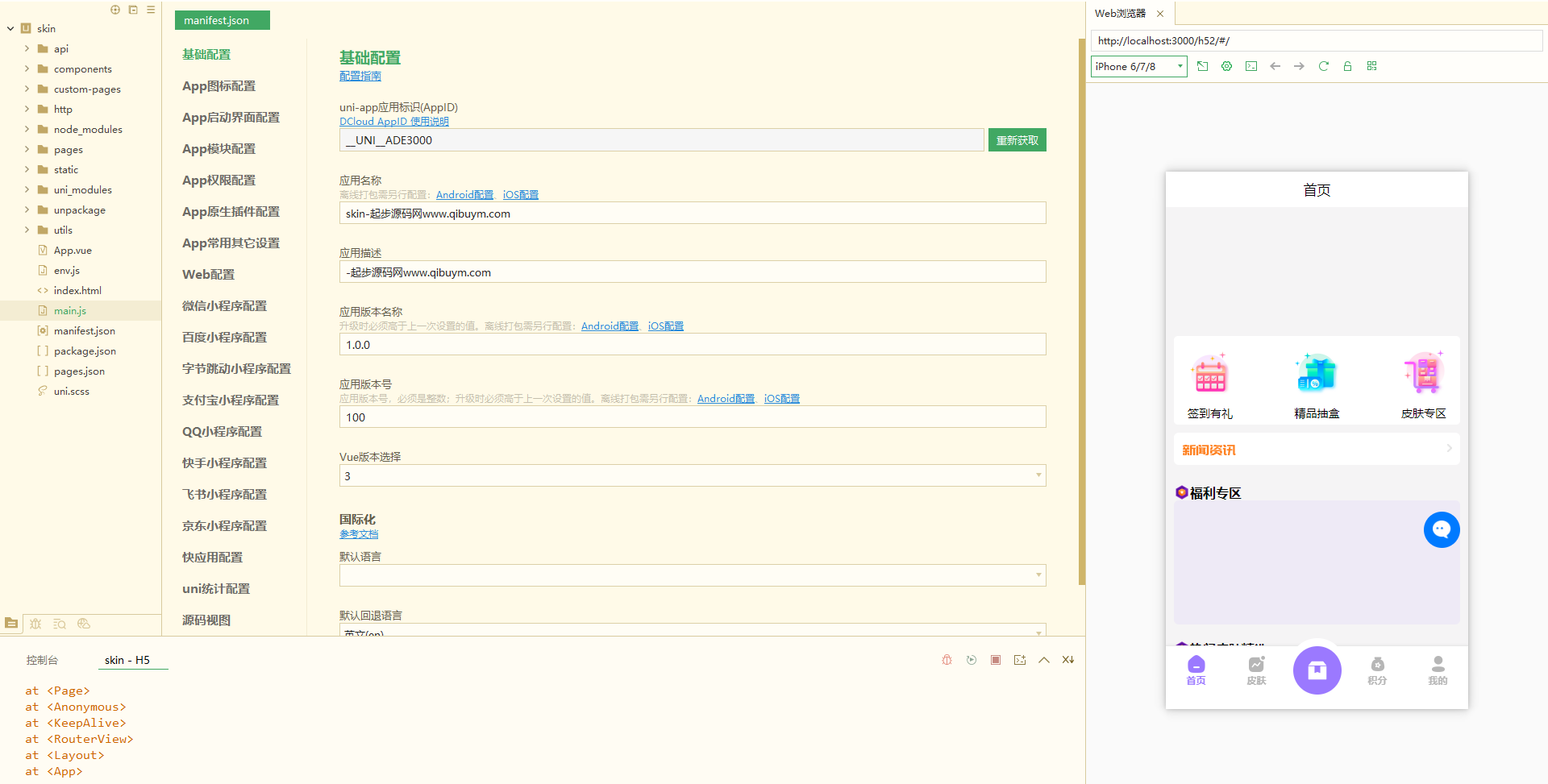Image resolution: width=1548 pixels, height=784 pixels.
Task: Collapse the console panel with the up chevron
Action: click(x=1044, y=660)
